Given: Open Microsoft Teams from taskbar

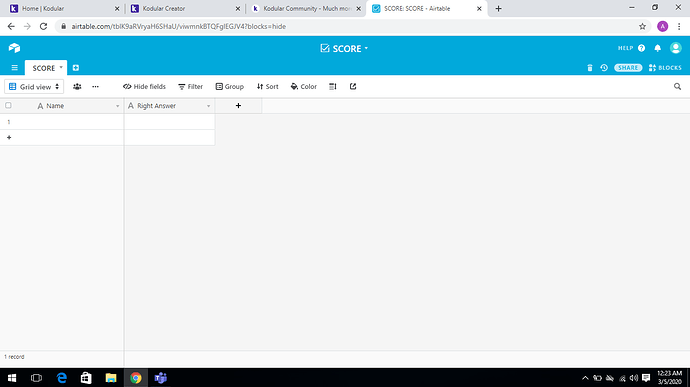Looking at the screenshot, I should [161, 378].
